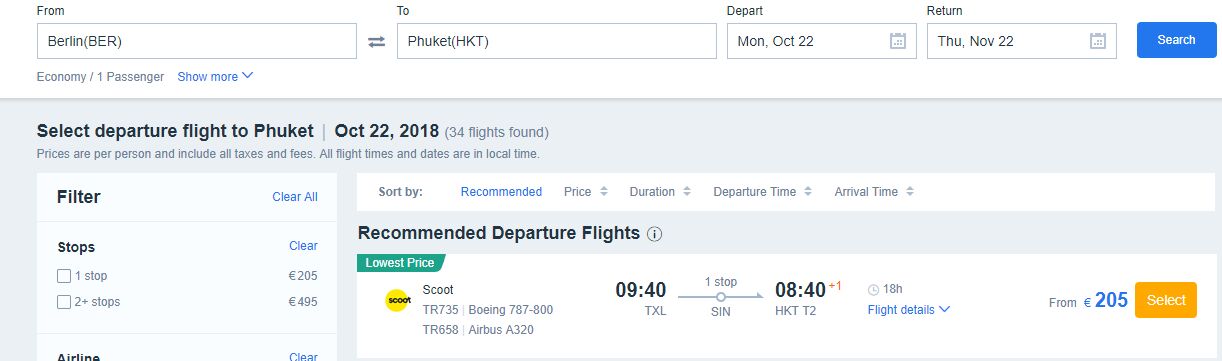Check the 1 stop filter checkbox

[64, 276]
